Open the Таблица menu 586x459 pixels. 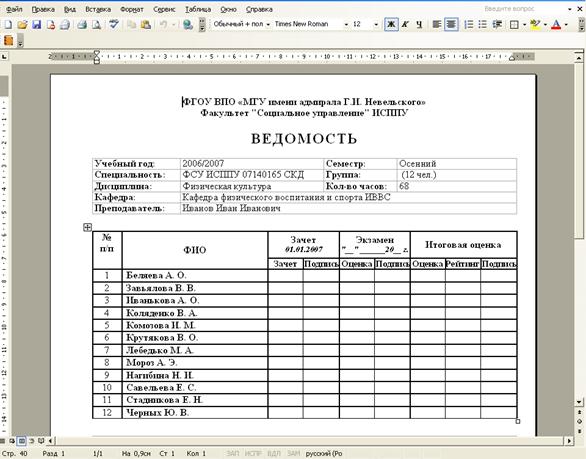[198, 9]
